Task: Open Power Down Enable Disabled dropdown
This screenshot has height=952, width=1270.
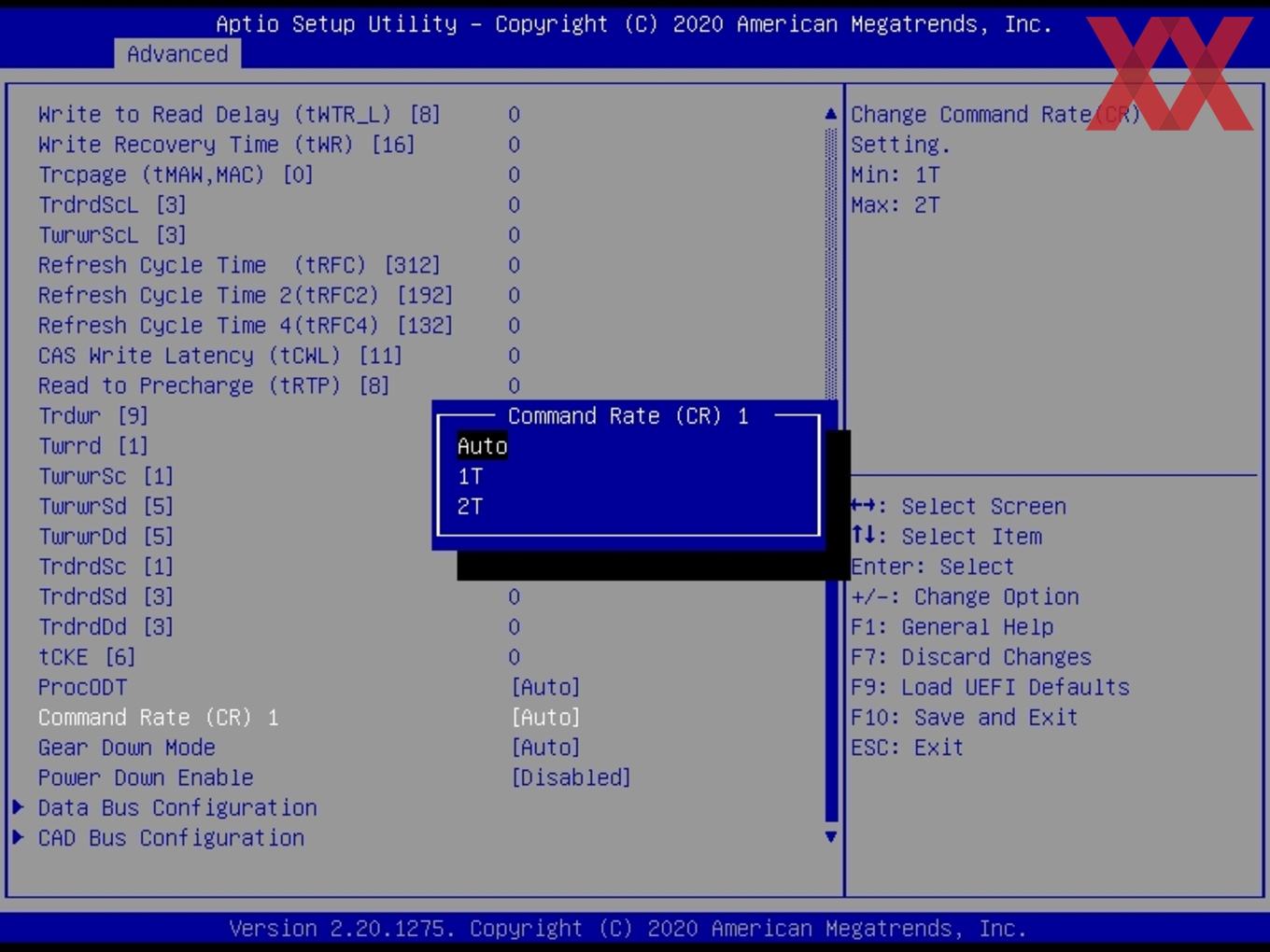Action: (571, 777)
